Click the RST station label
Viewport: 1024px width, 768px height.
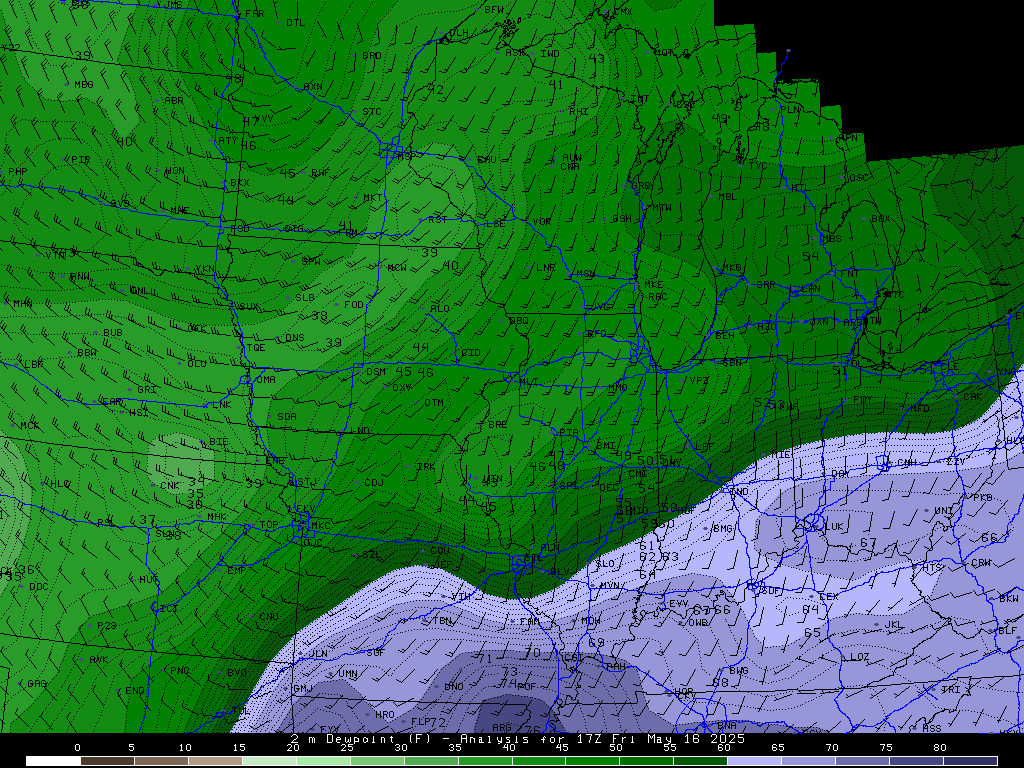click(438, 220)
